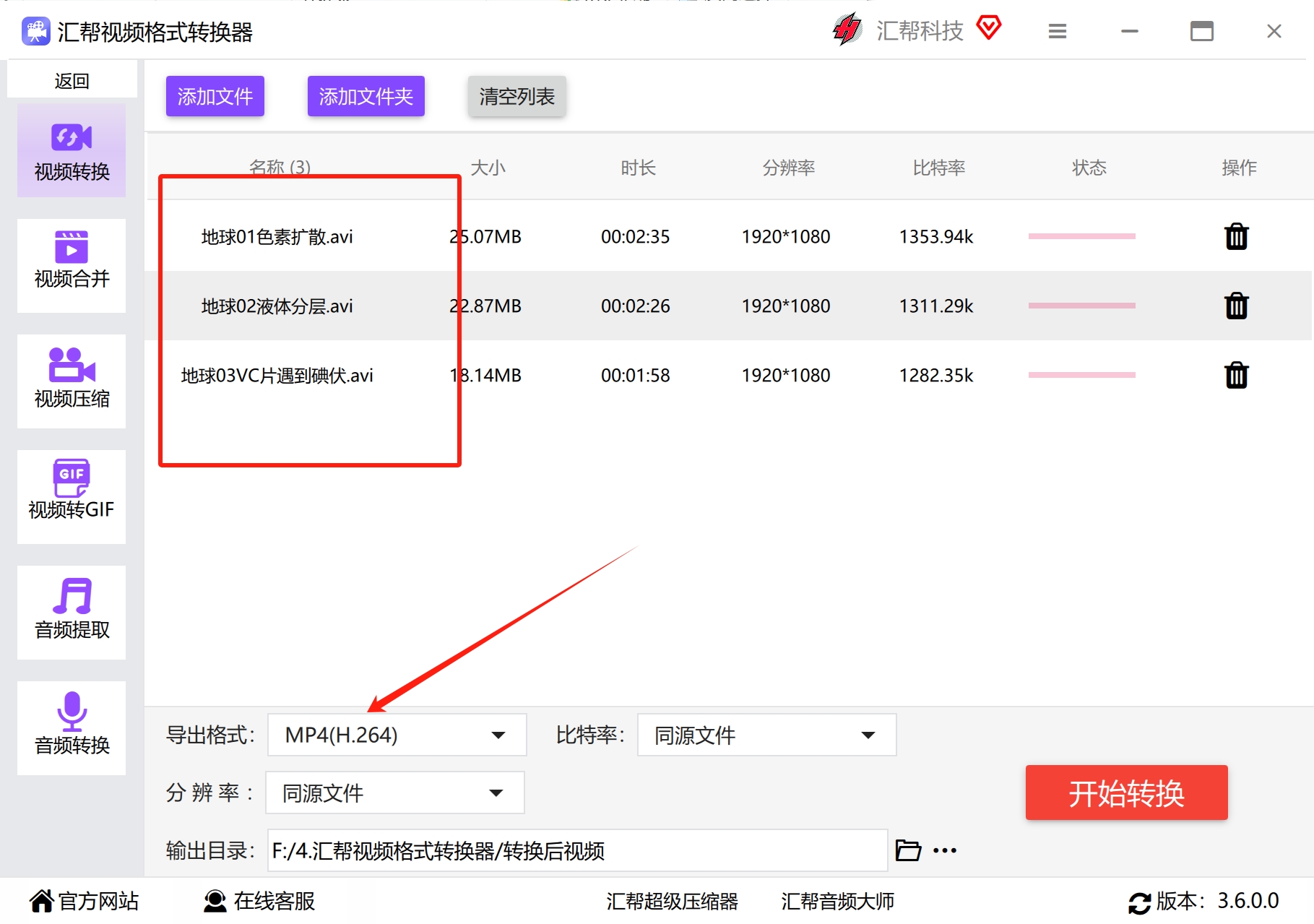This screenshot has height=924, width=1314.
Task: Click the red VIP diamond icon
Action: tap(989, 28)
